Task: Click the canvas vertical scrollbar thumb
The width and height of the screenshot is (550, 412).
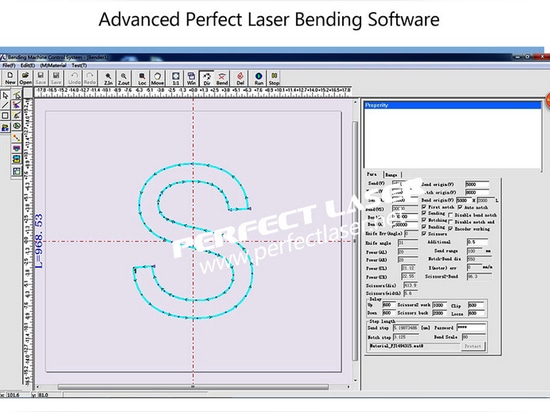Action: (x=355, y=241)
